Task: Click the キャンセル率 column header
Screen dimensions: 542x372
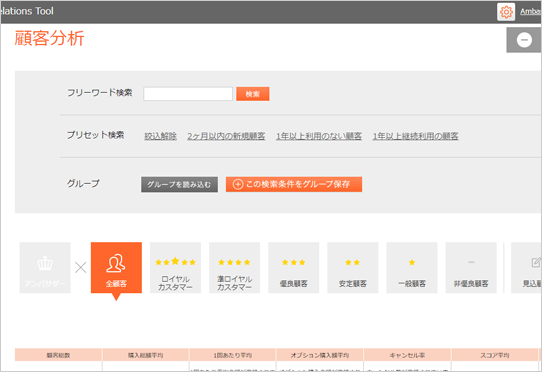Action: click(407, 355)
